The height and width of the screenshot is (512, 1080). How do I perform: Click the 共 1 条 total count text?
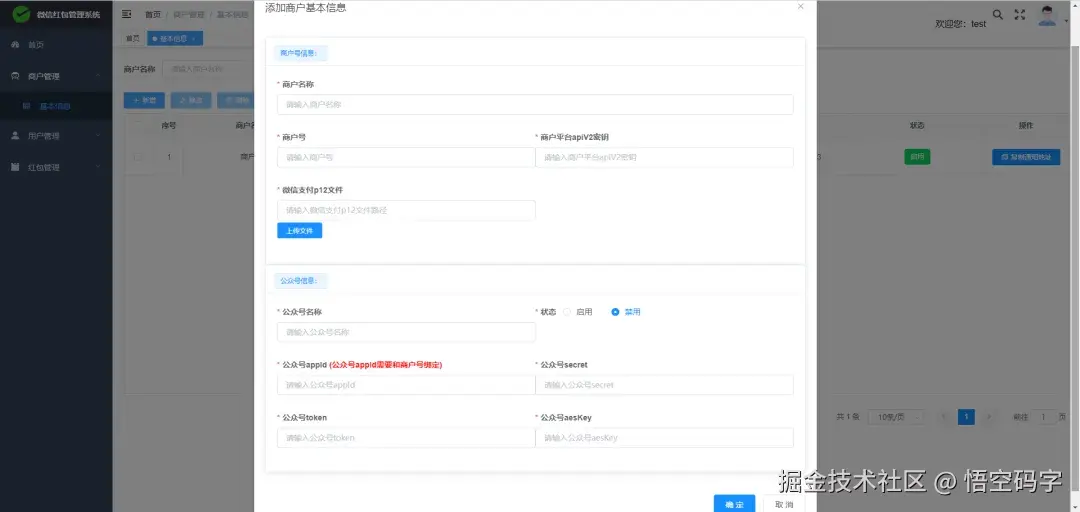click(848, 417)
